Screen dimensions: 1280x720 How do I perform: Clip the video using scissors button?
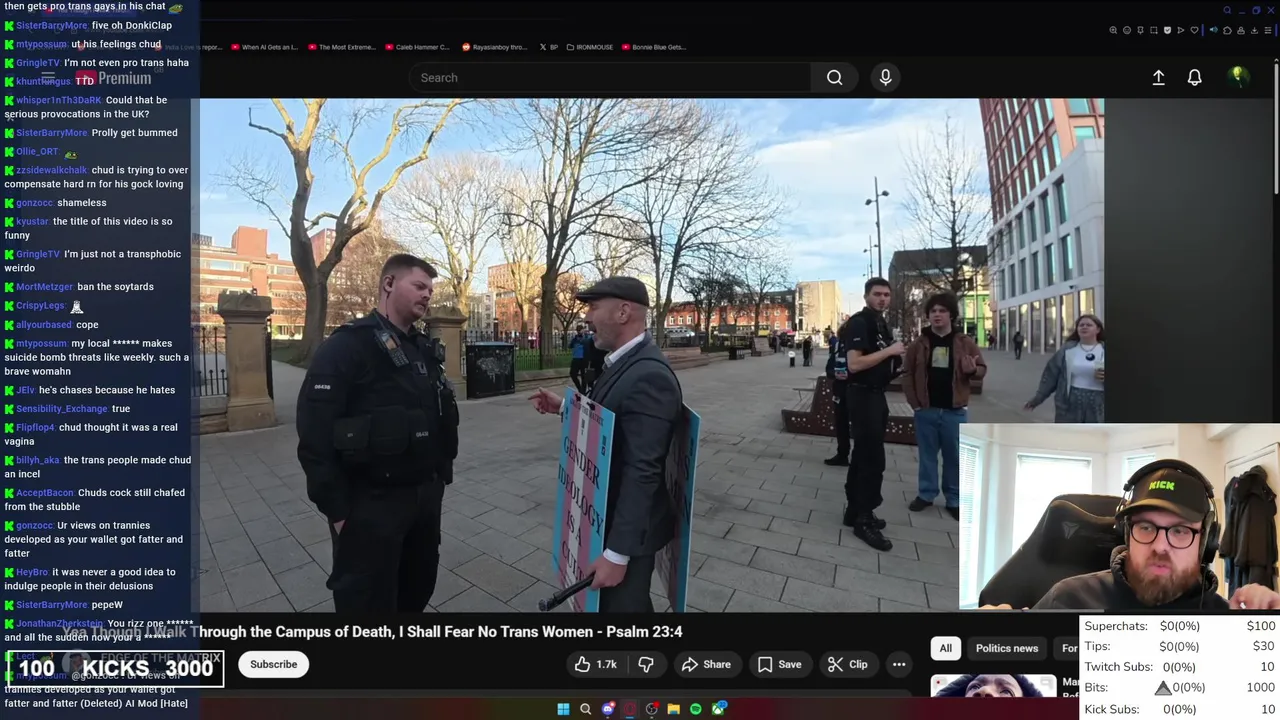848,664
